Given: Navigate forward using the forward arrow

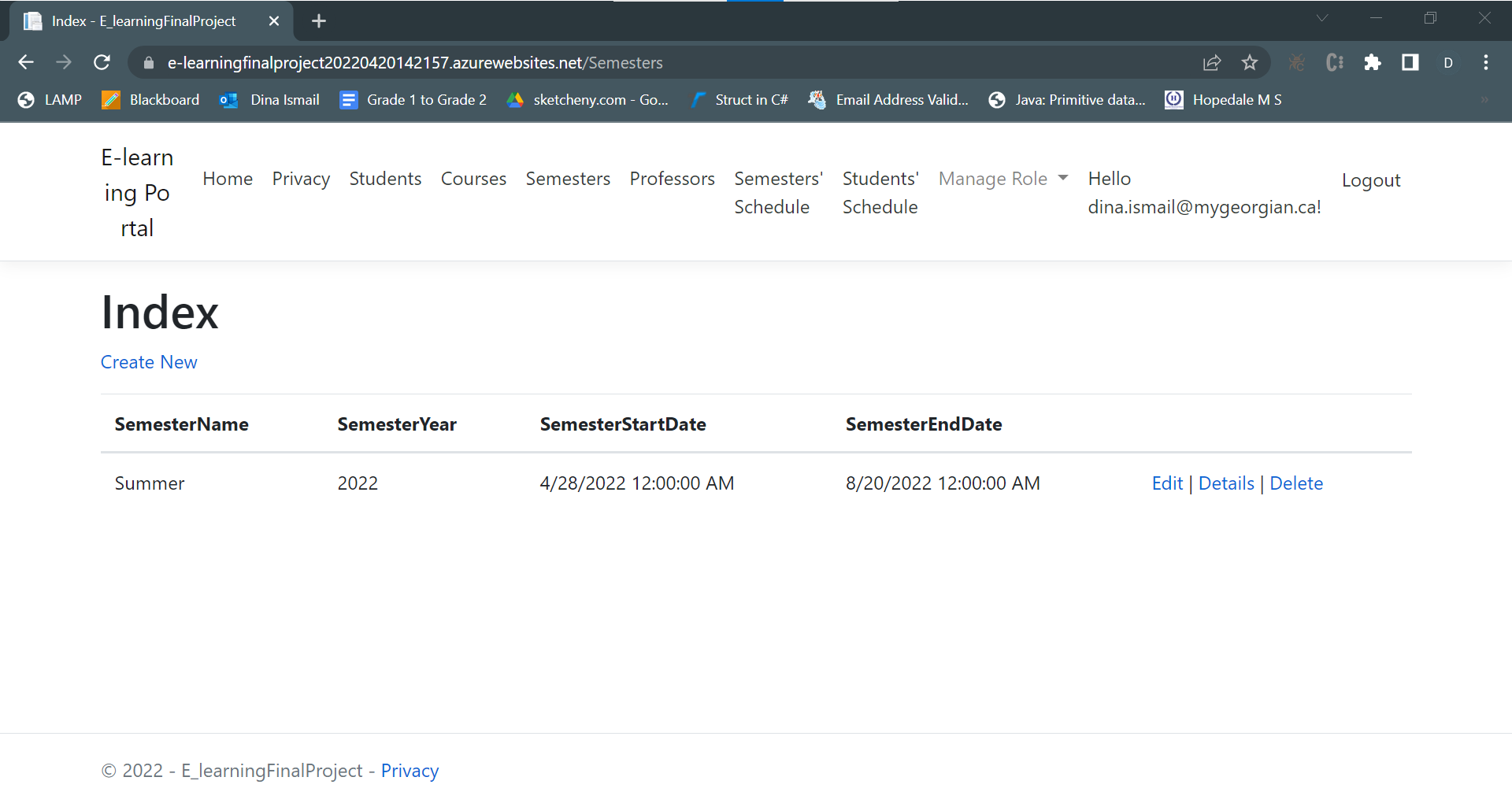Looking at the screenshot, I should [x=64, y=62].
